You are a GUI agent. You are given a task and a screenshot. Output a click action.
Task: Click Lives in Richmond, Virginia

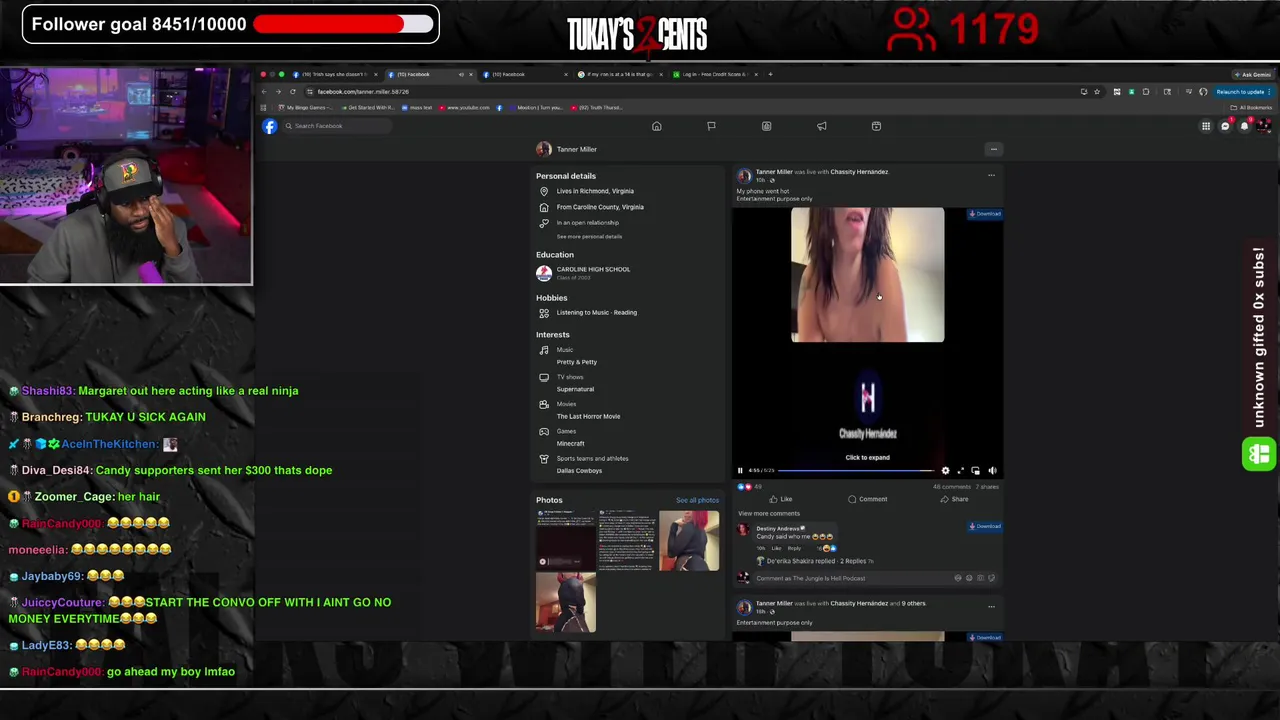click(x=595, y=191)
